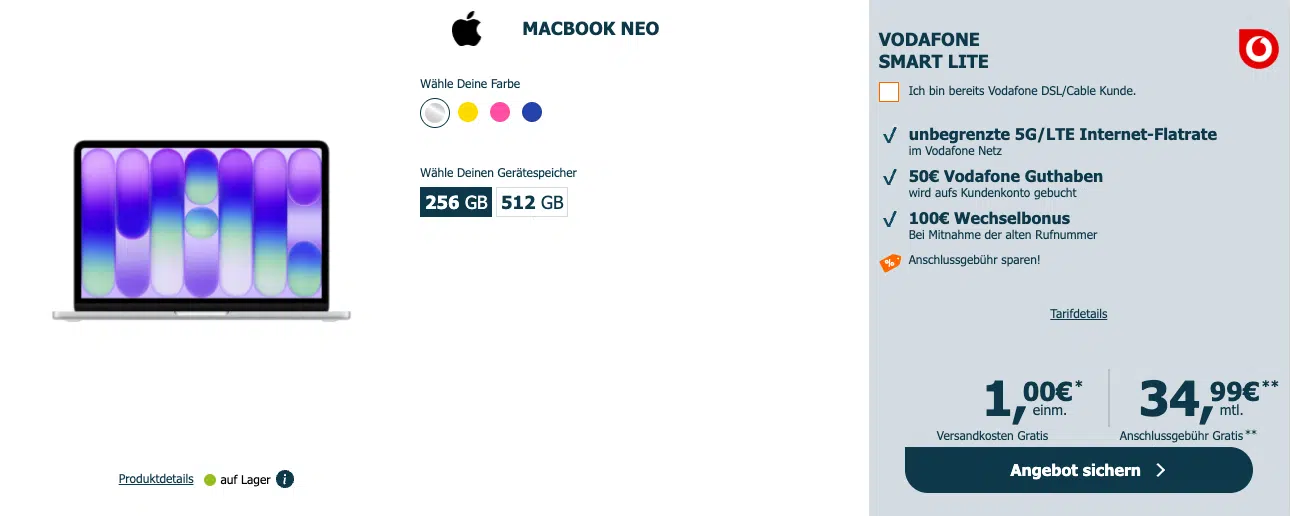
Task: Click the MacBook Neo product image
Action: [201, 231]
